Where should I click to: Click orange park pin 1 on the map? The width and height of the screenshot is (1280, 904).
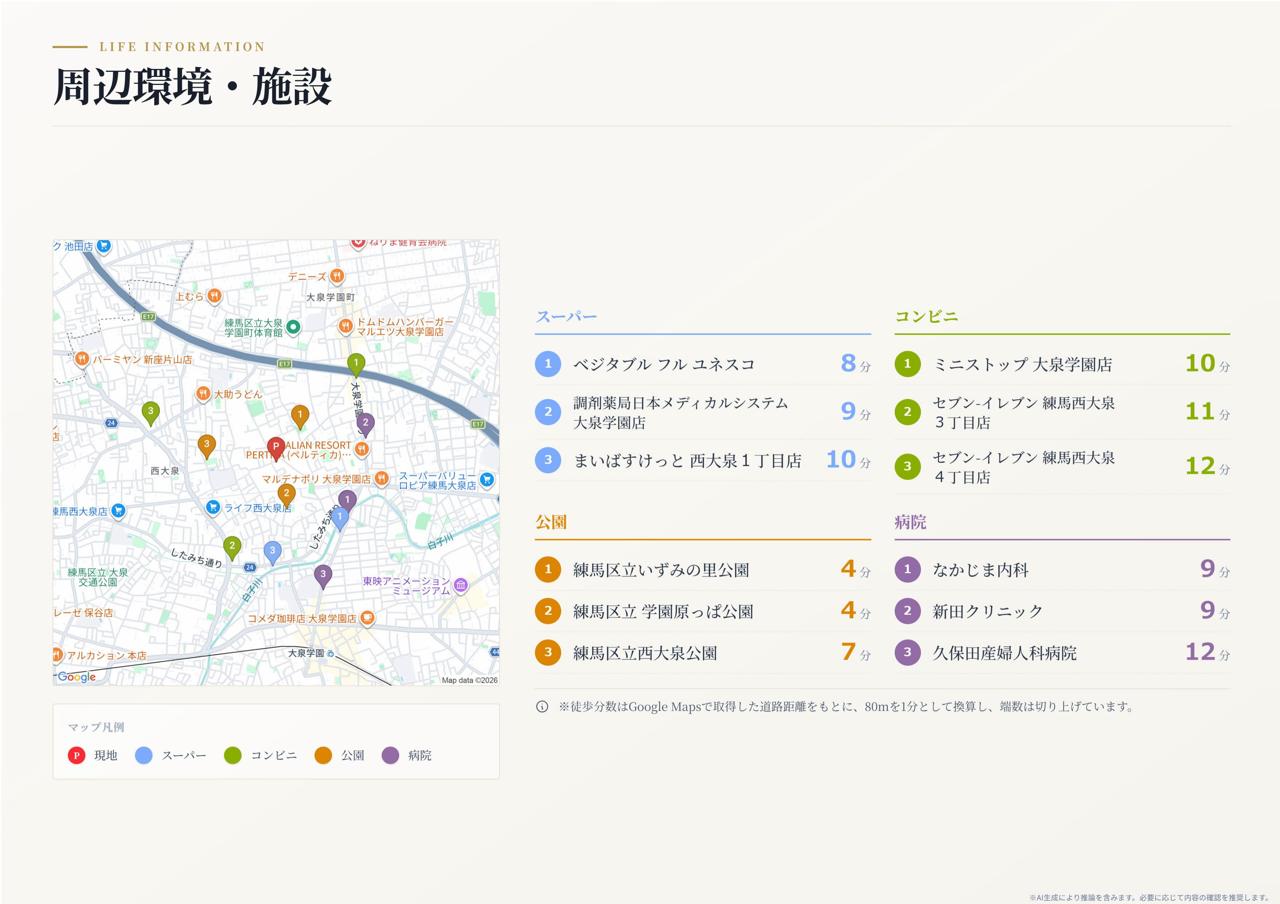pyautogui.click(x=300, y=416)
